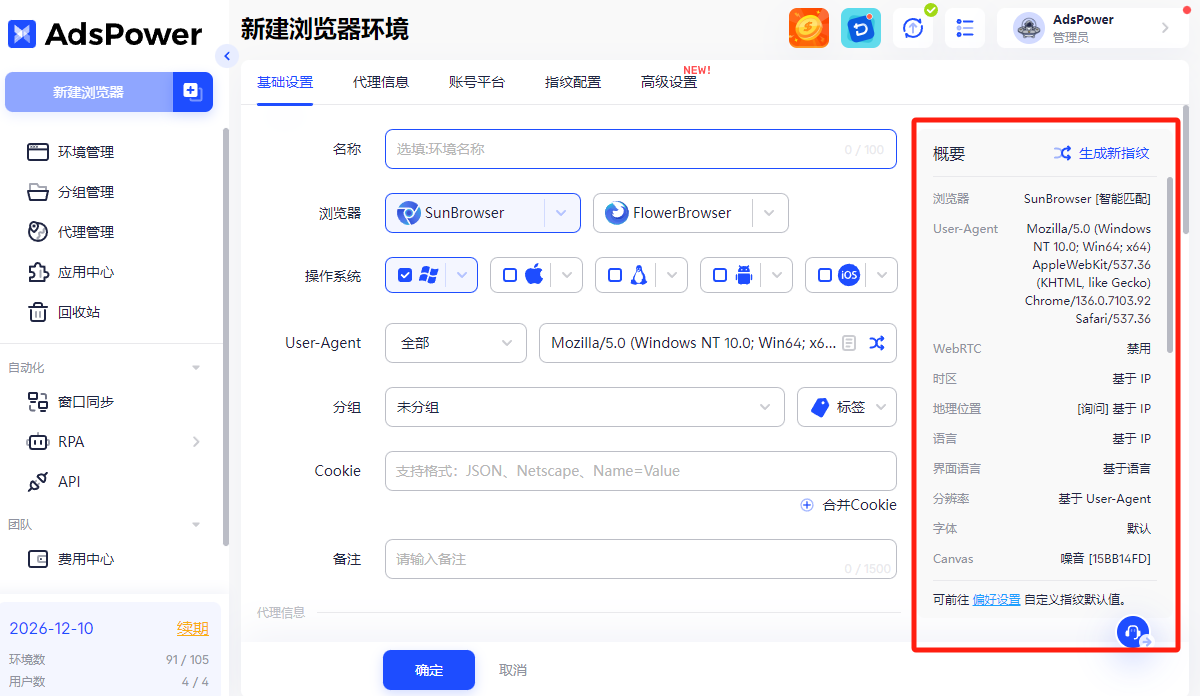This screenshot has height=696, width=1200.
Task: Click the blue refresh icon in header
Action: [x=860, y=28]
